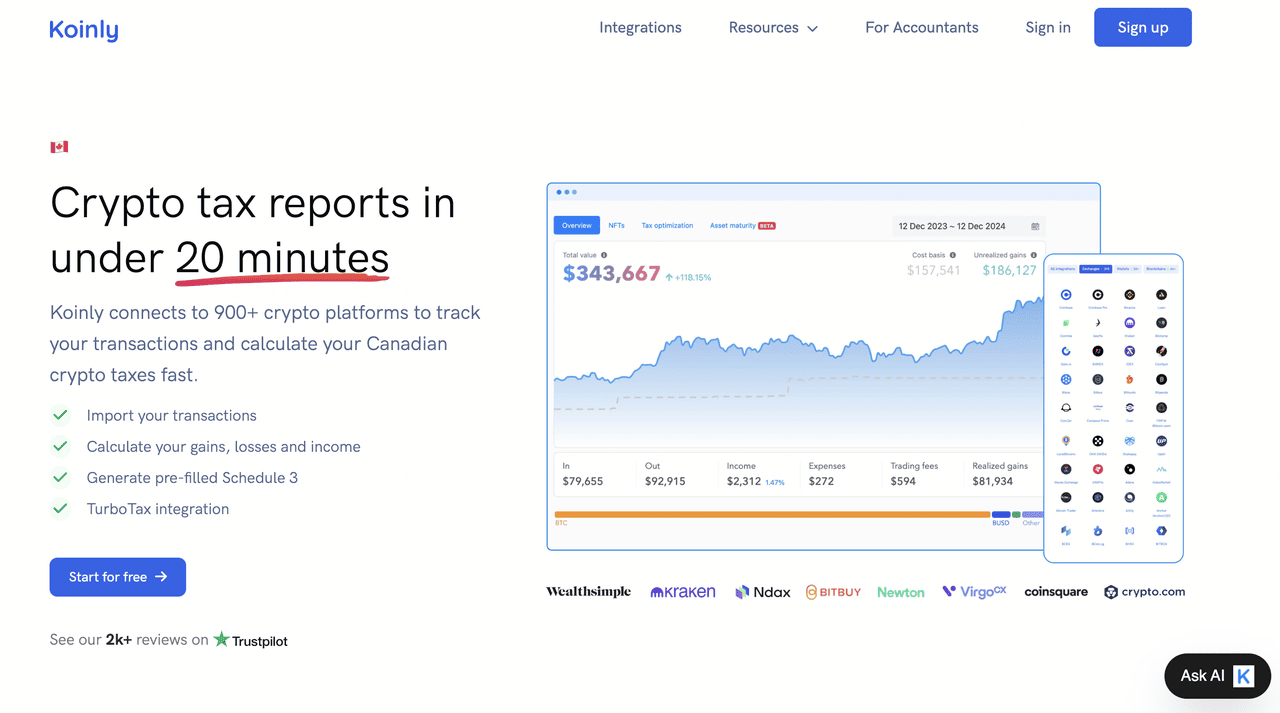Click the orange BTC allocation bar
This screenshot has height=713, width=1280.
coord(771,514)
